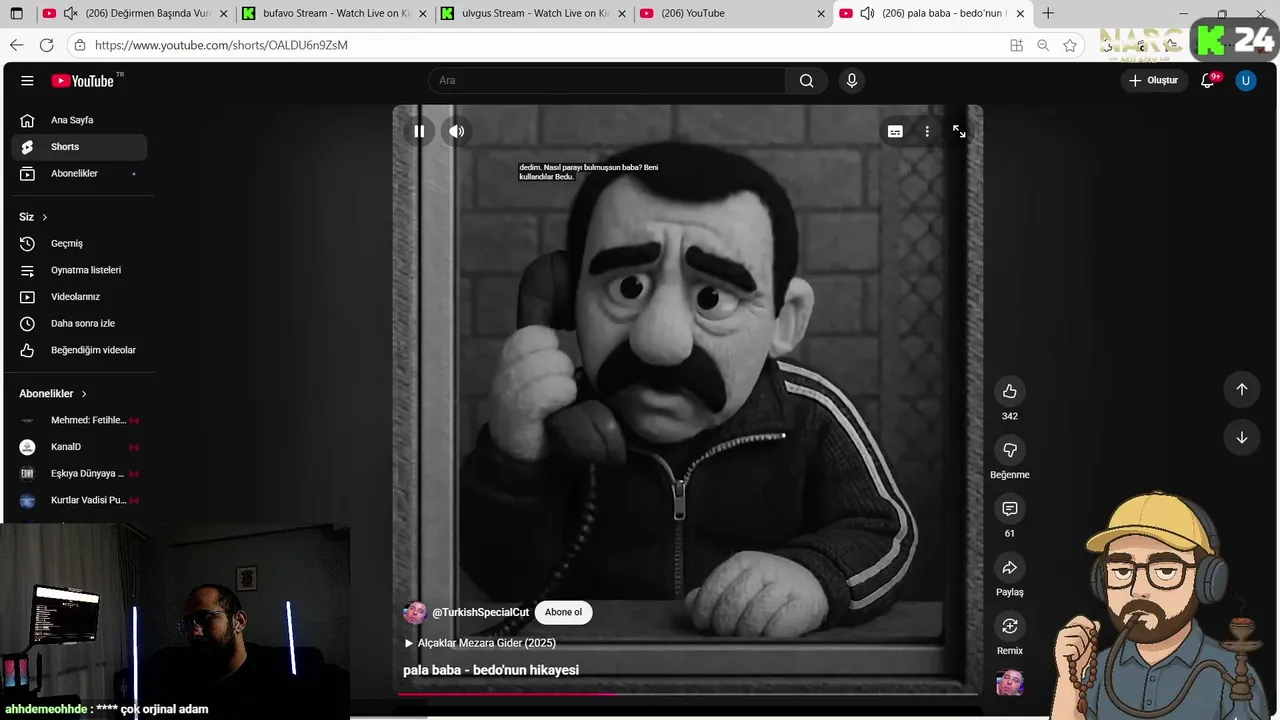Viewport: 1280px width, 720px height.
Task: Open Mehmed: Fetihle... subscription channel
Action: (79, 421)
